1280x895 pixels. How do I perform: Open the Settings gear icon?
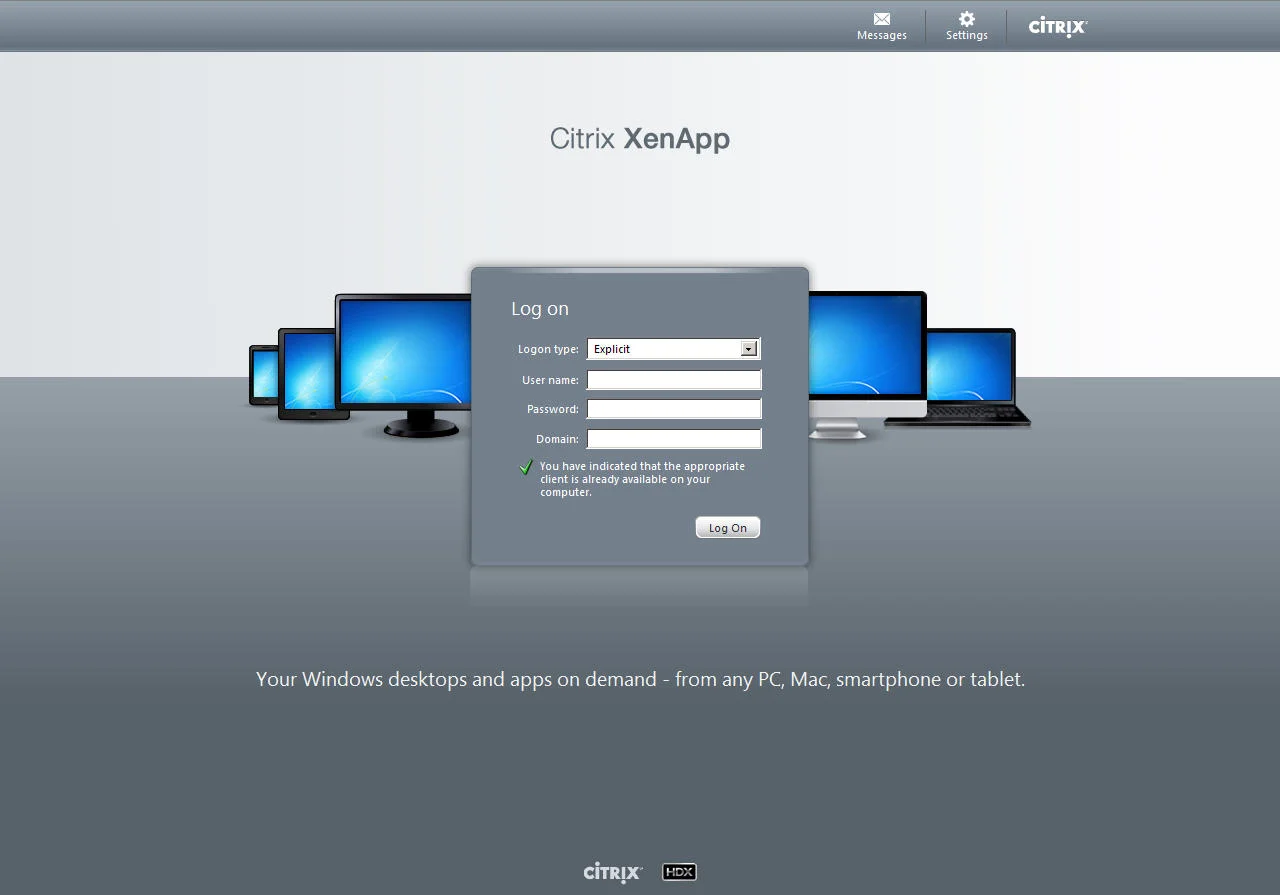(x=967, y=19)
